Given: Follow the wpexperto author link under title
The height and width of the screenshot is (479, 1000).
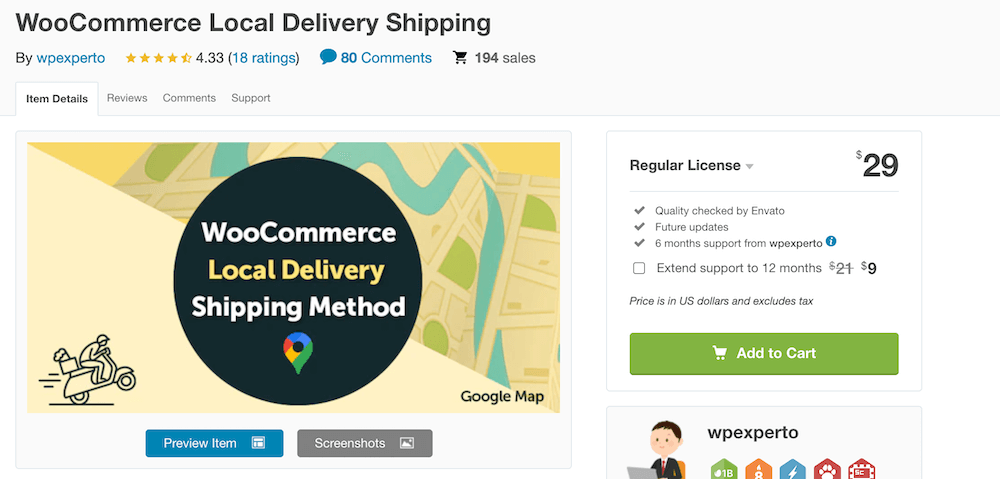Looking at the screenshot, I should (71, 58).
